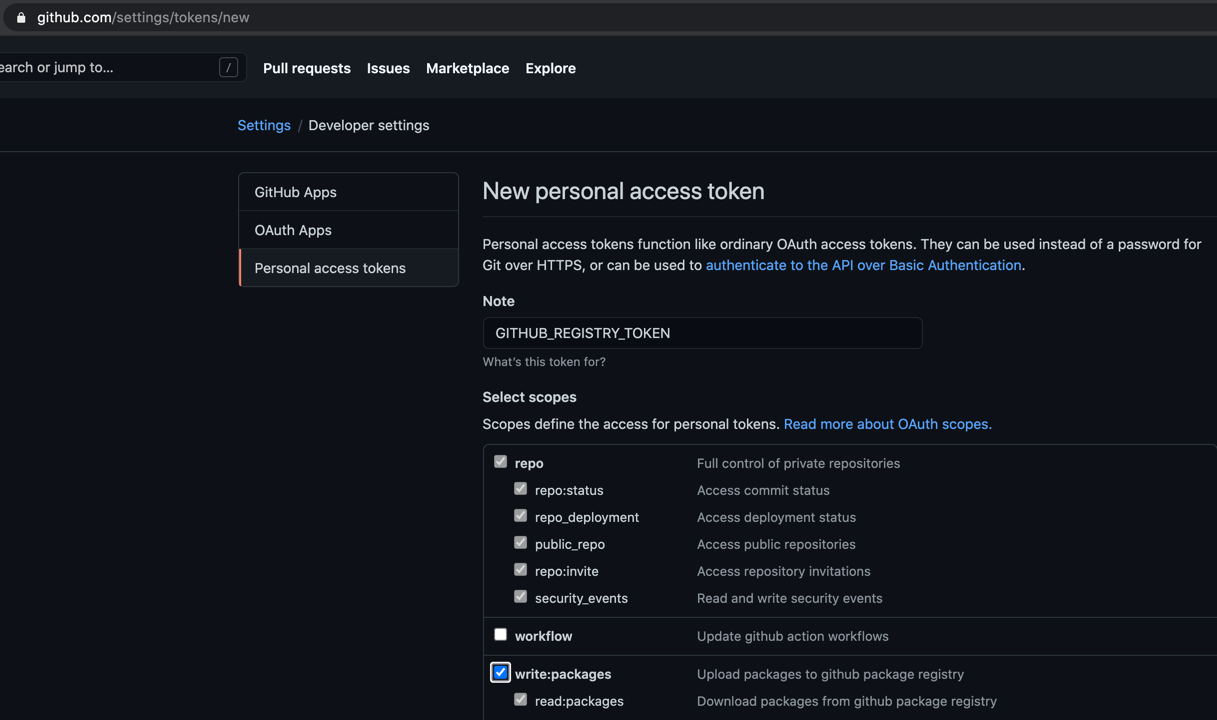Click the write:packages label
The width and height of the screenshot is (1217, 720).
tap(563, 674)
